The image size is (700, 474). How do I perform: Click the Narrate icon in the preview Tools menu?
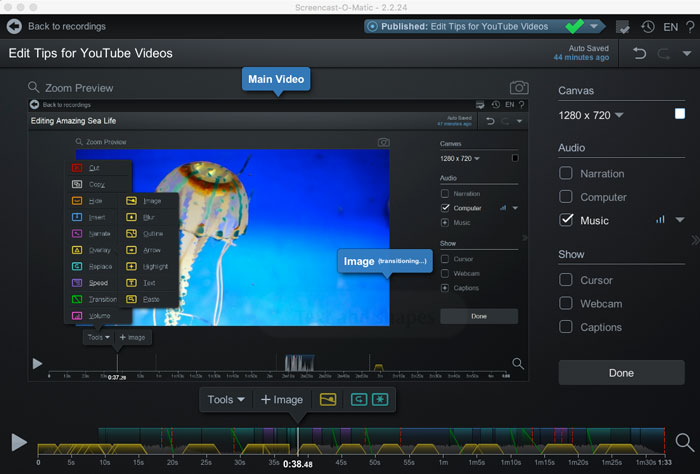point(77,233)
